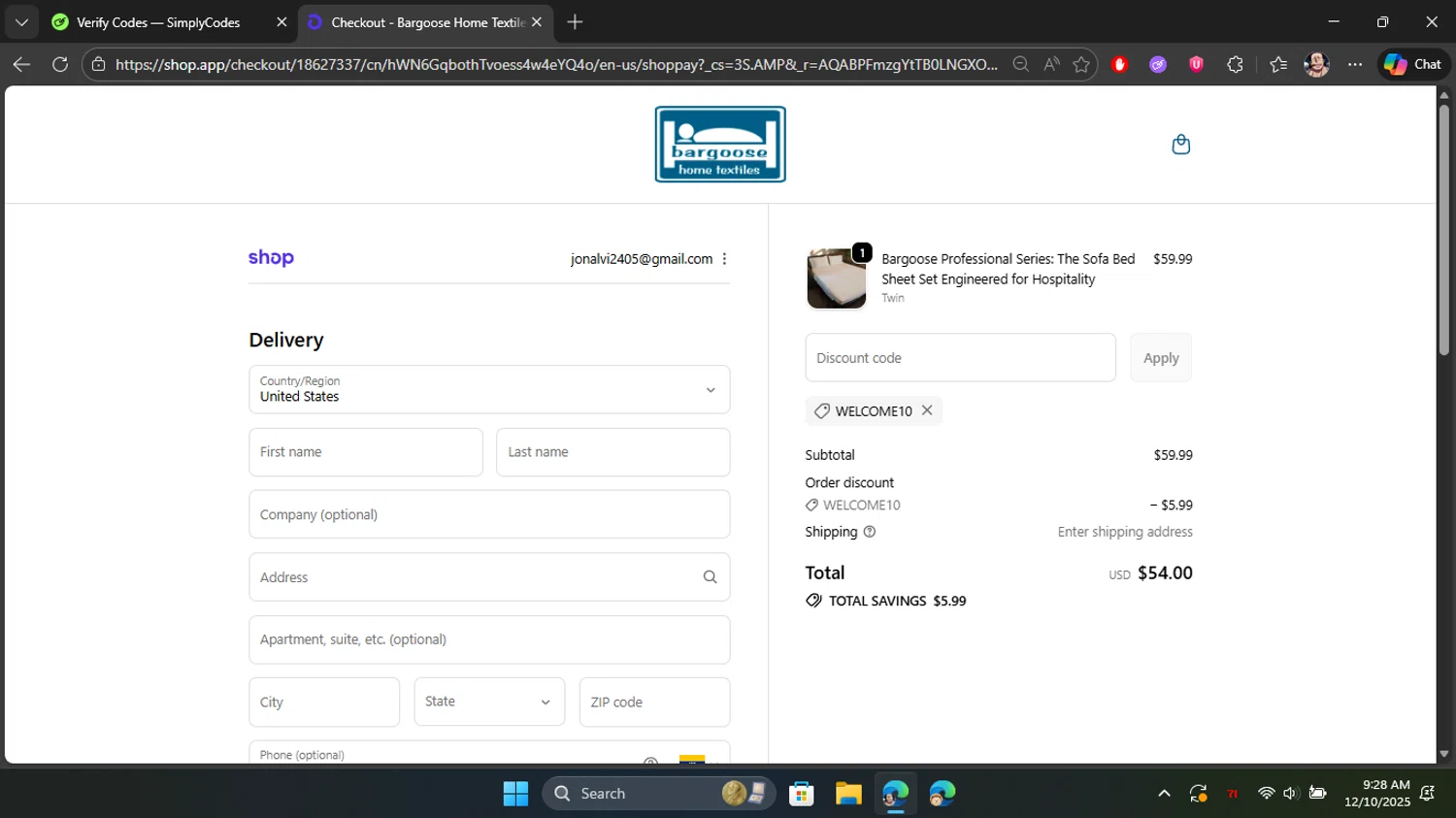Viewport: 1456px width, 818px height.
Task: Open Wi-Fi network settings in tray
Action: [x=1266, y=794]
